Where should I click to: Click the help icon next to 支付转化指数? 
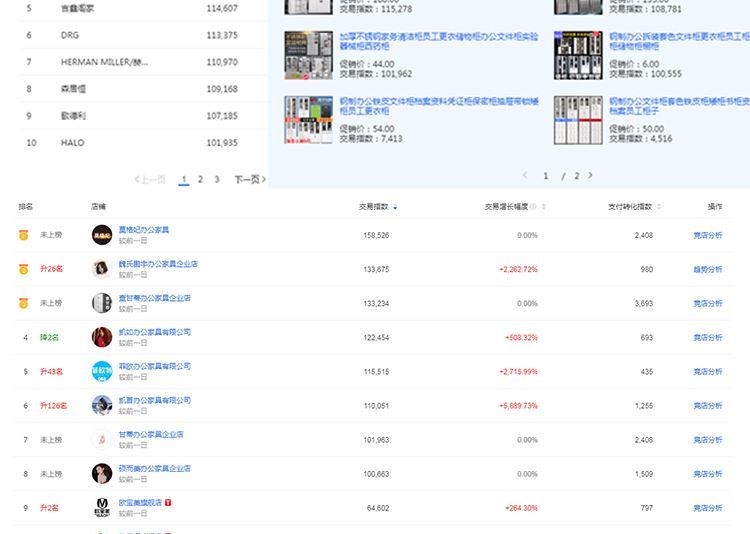pos(657,207)
